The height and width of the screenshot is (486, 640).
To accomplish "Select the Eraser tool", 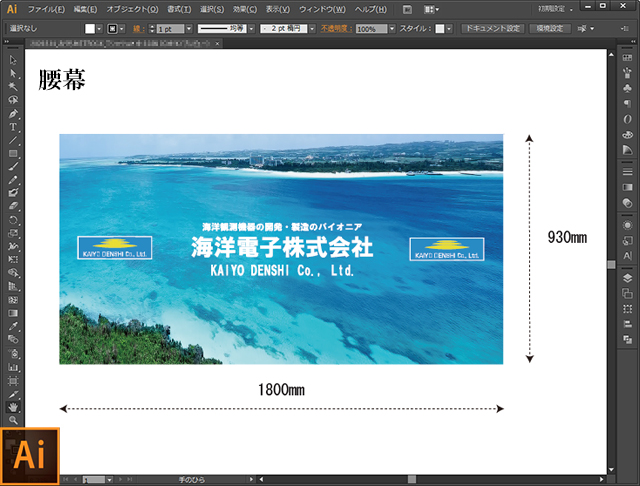I will [x=13, y=206].
